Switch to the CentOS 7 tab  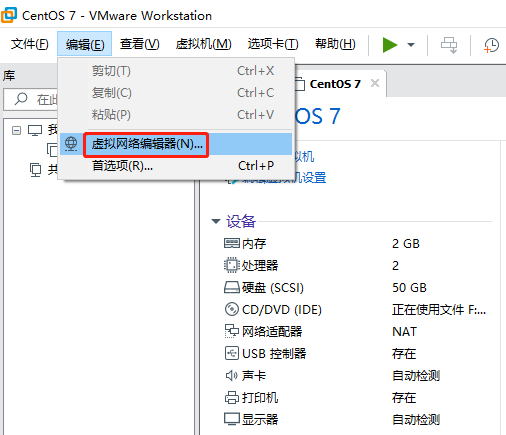[x=335, y=84]
